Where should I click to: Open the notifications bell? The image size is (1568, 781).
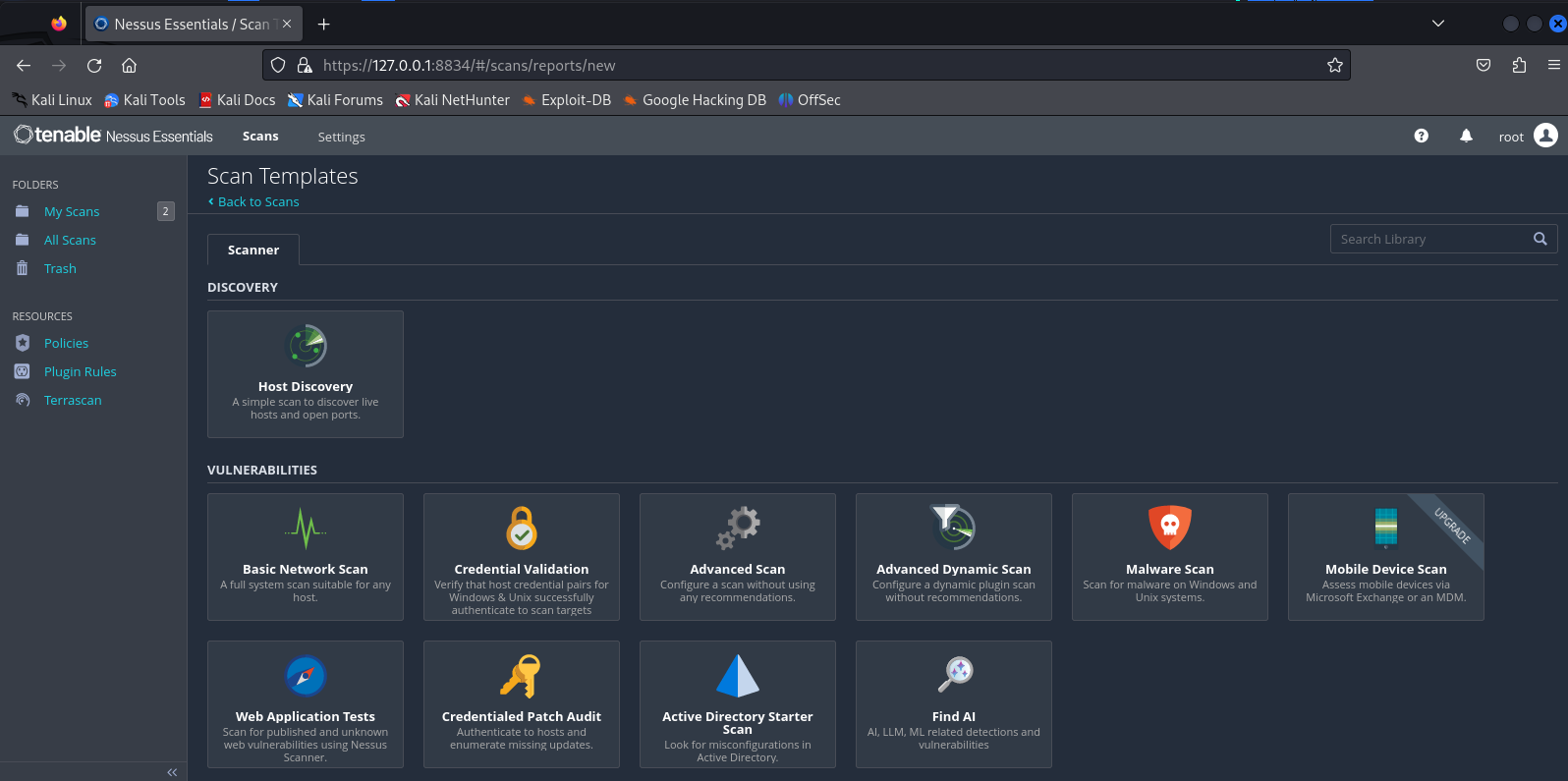pos(1466,136)
